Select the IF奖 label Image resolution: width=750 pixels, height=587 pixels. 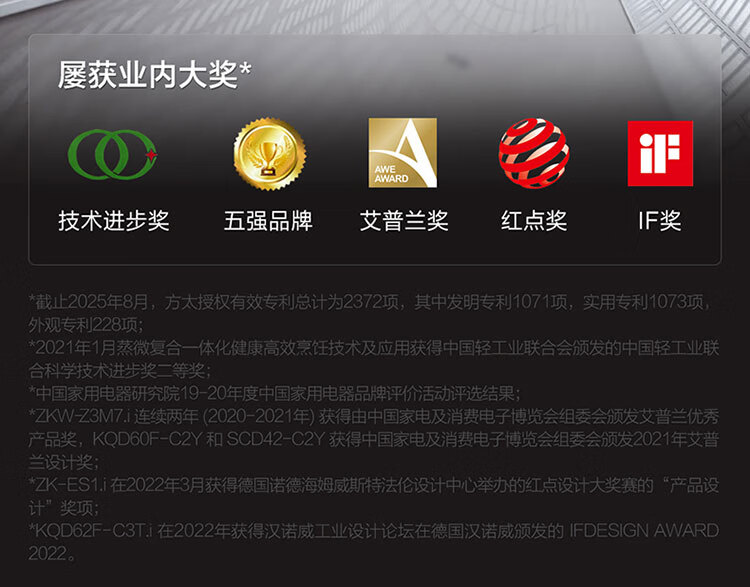(660, 221)
